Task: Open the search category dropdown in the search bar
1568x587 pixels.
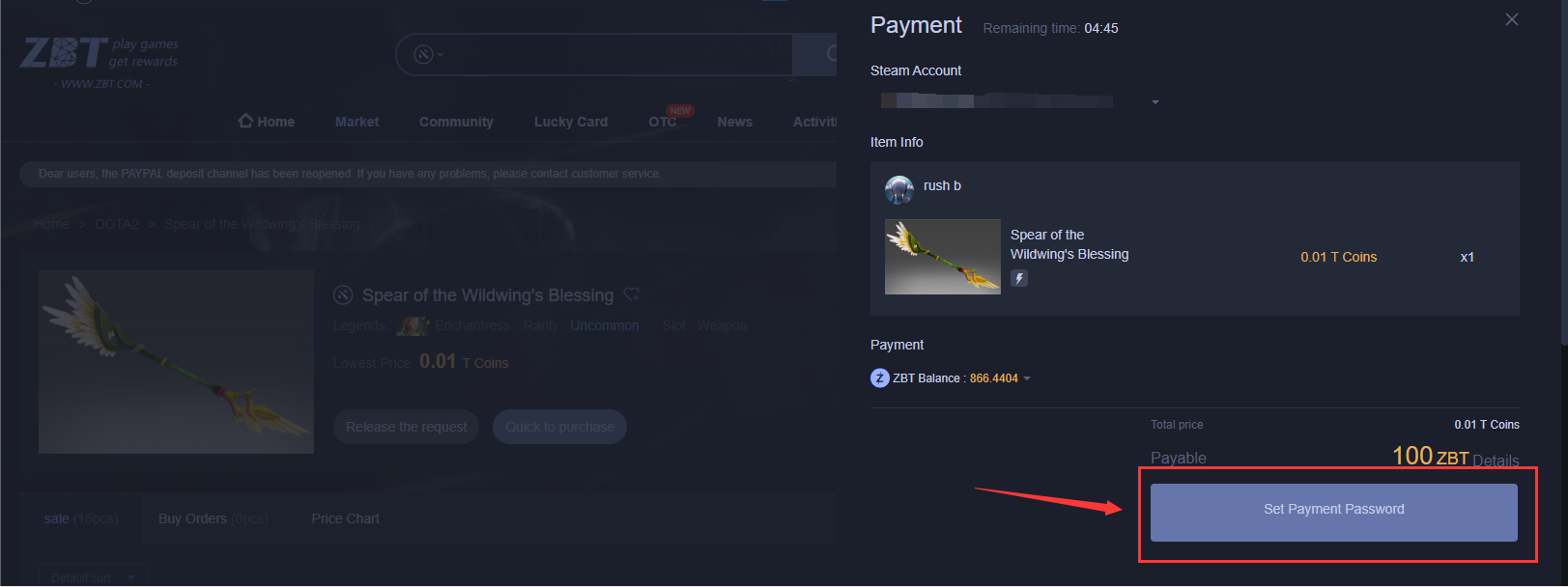Action: tap(429, 54)
